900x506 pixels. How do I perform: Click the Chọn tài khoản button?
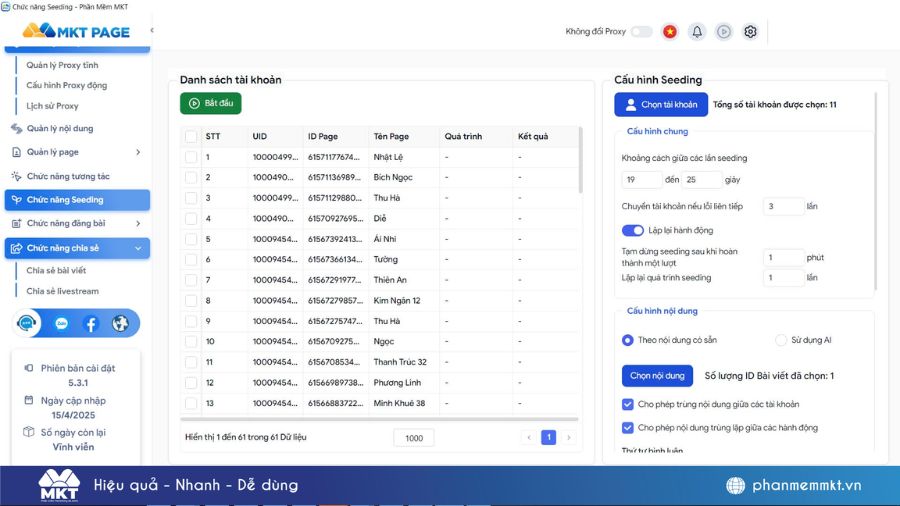point(659,104)
